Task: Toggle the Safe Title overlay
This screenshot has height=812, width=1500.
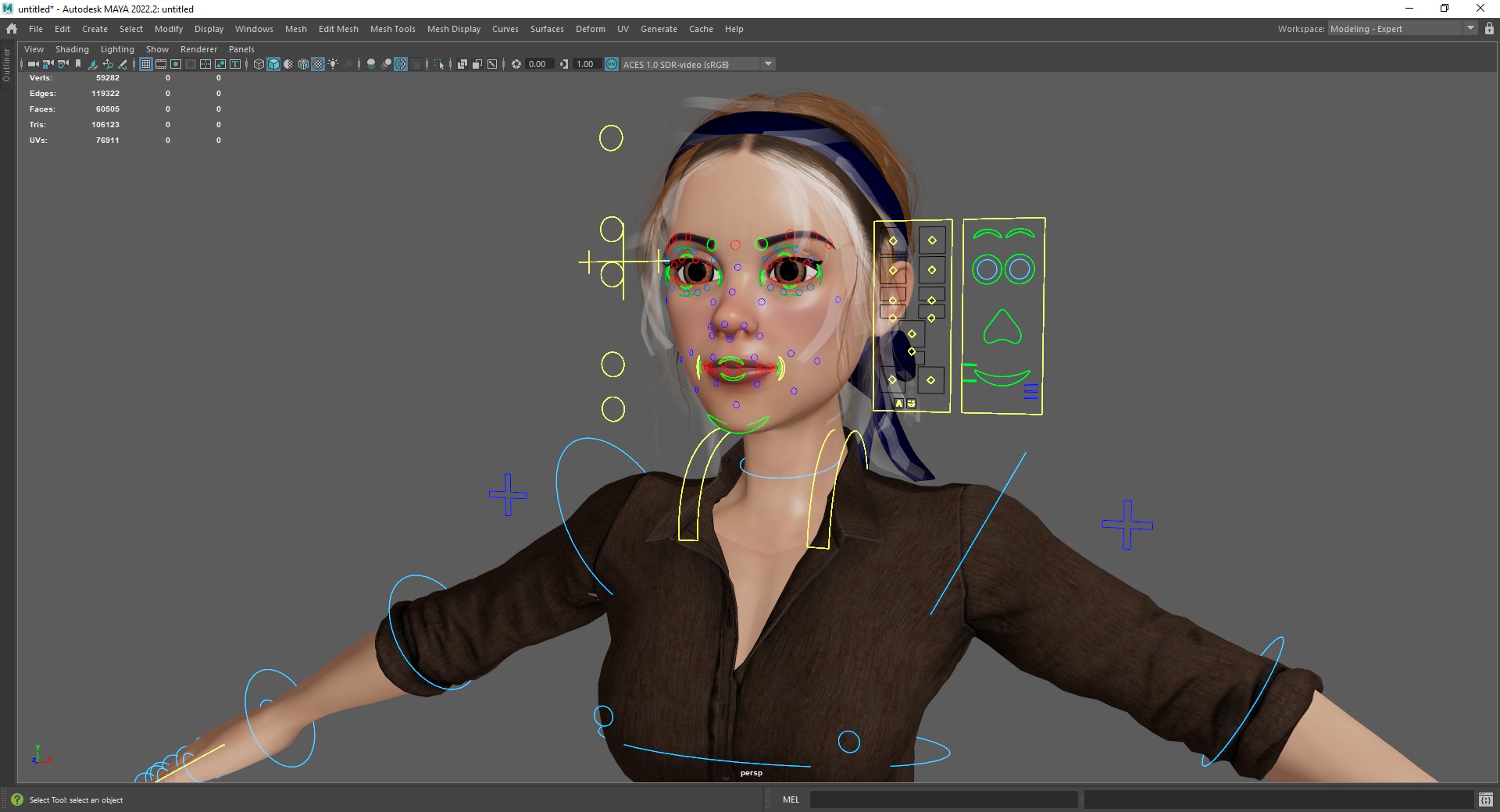Action: tap(235, 64)
